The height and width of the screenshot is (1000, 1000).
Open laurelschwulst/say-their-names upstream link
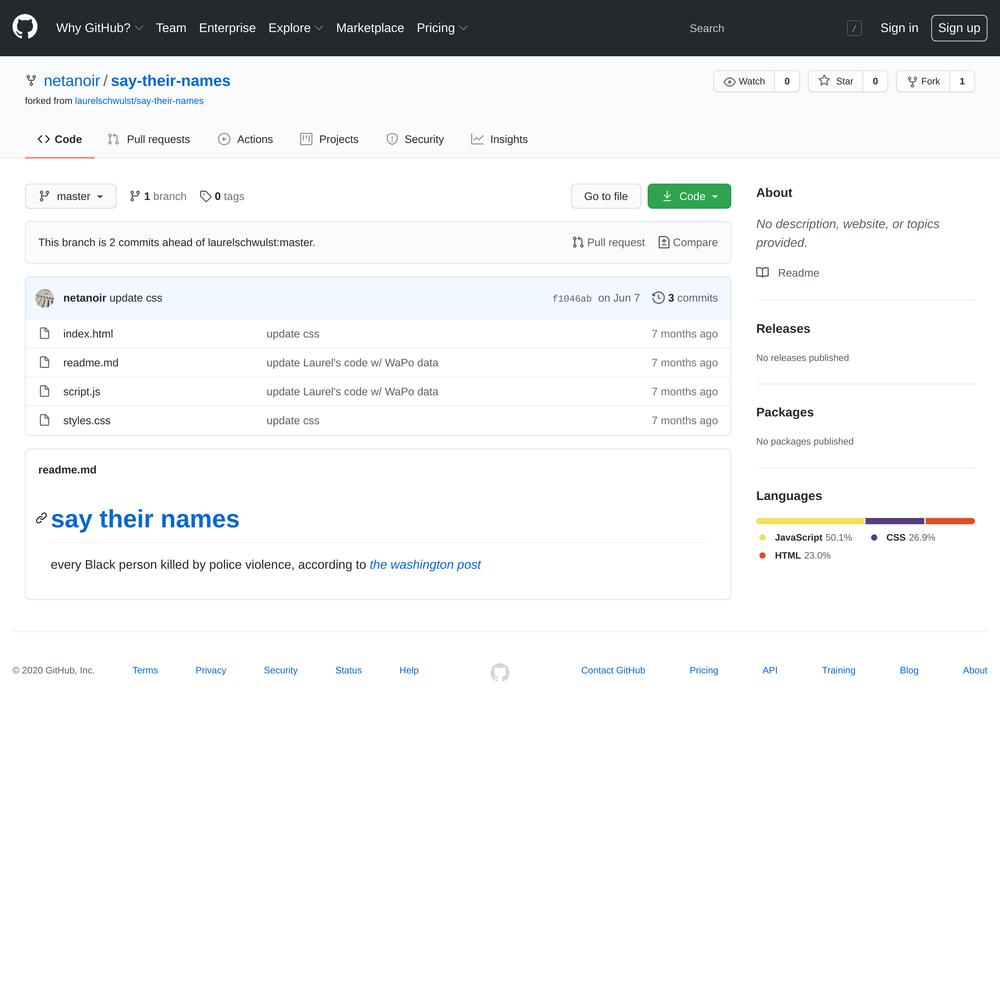tap(139, 101)
